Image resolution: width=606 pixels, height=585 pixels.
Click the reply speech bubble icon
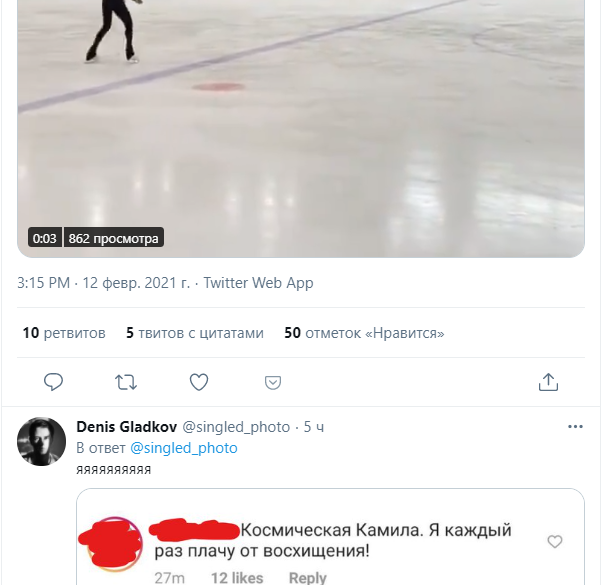point(54,382)
